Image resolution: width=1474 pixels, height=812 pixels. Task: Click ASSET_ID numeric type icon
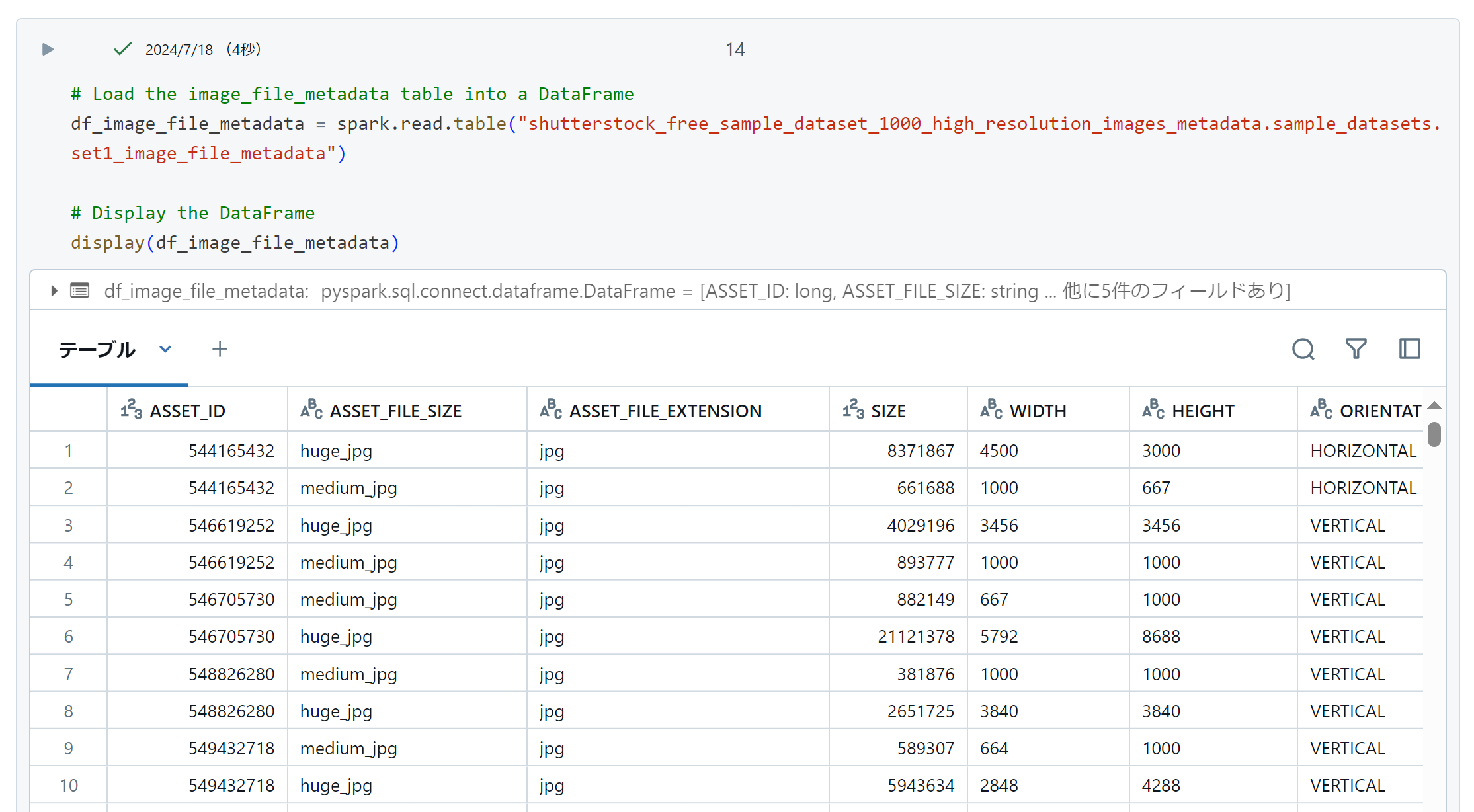131,410
